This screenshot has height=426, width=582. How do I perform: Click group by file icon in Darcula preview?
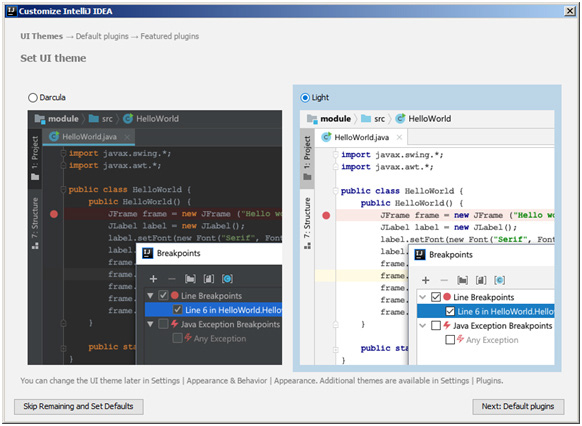click(209, 279)
